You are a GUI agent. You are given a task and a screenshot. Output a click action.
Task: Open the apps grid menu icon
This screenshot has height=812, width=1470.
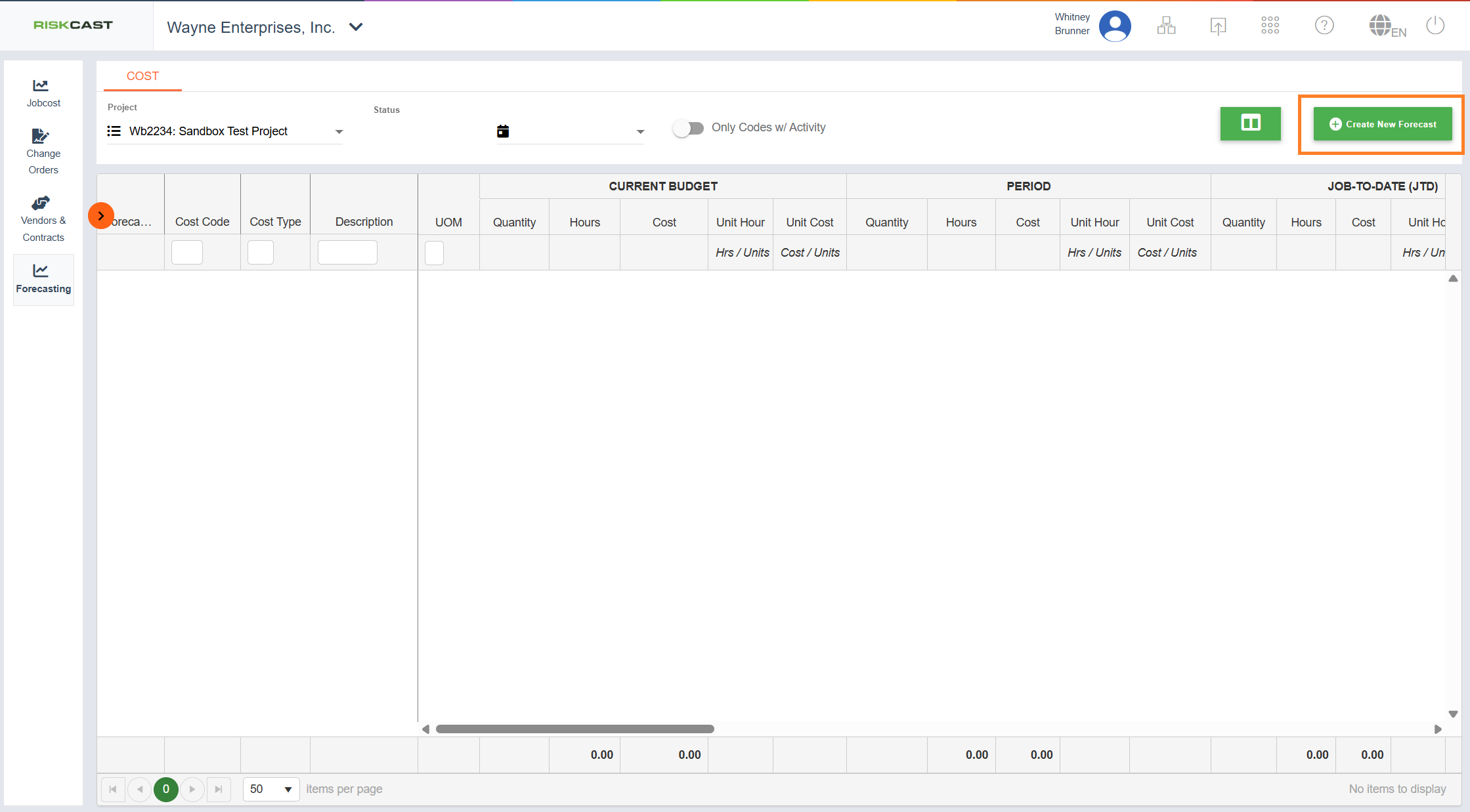click(x=1270, y=26)
